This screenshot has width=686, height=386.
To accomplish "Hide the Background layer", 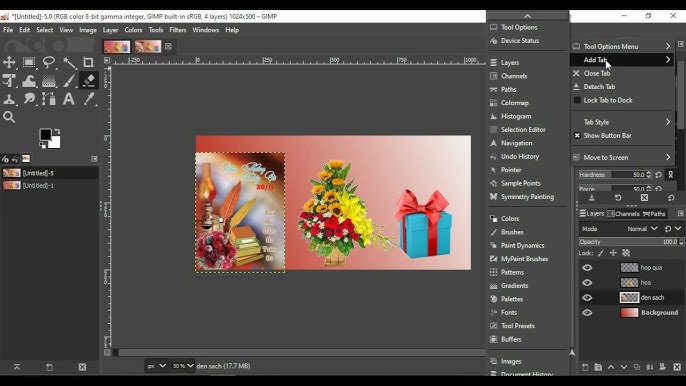I will pyautogui.click(x=587, y=312).
